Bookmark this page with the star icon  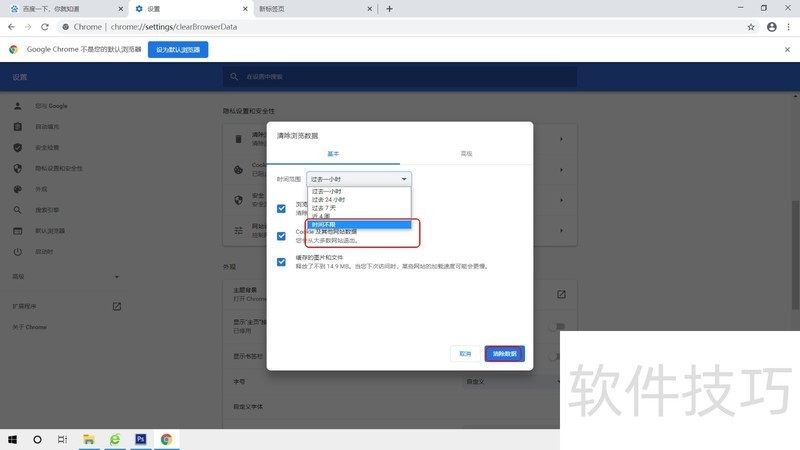[751, 27]
